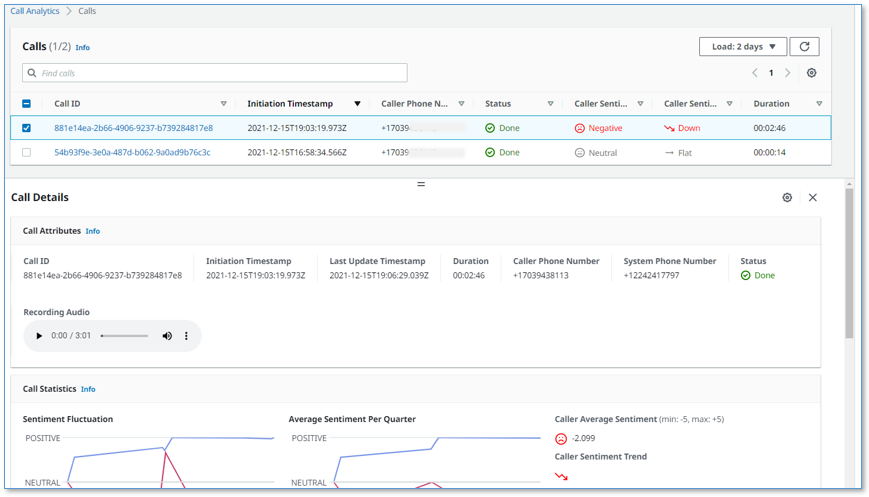
Task: Click first row Done status icon
Action: tap(490, 128)
